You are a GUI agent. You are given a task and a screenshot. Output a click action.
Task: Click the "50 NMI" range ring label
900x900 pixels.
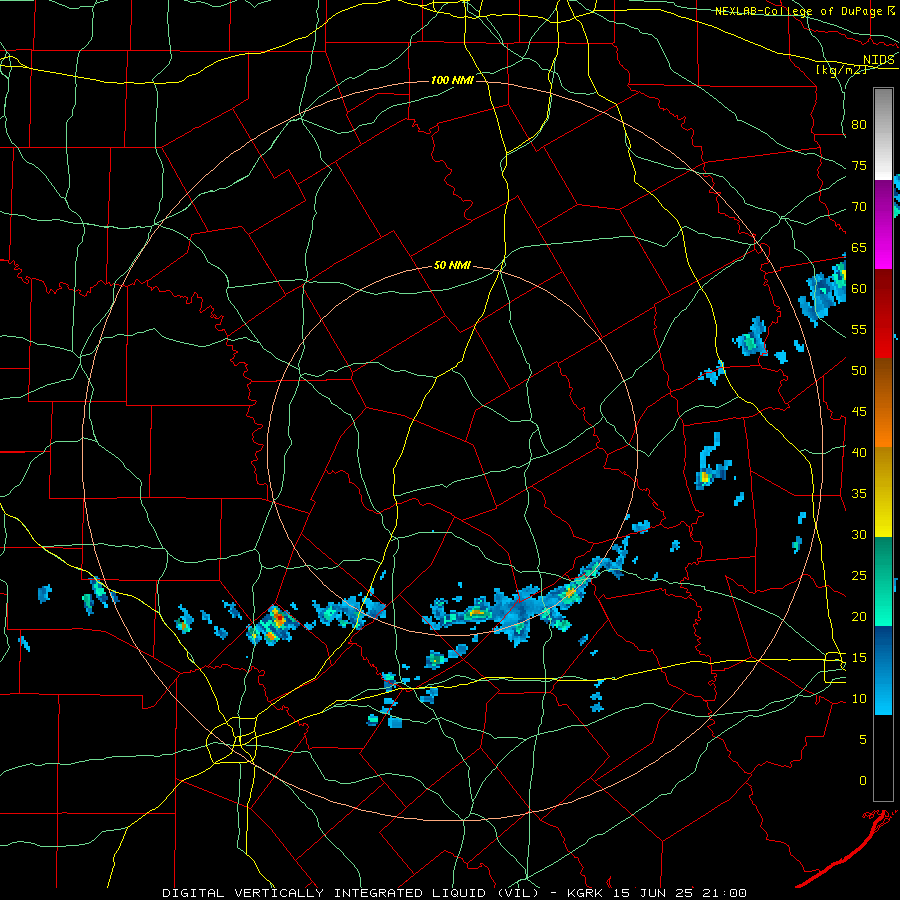452,265
